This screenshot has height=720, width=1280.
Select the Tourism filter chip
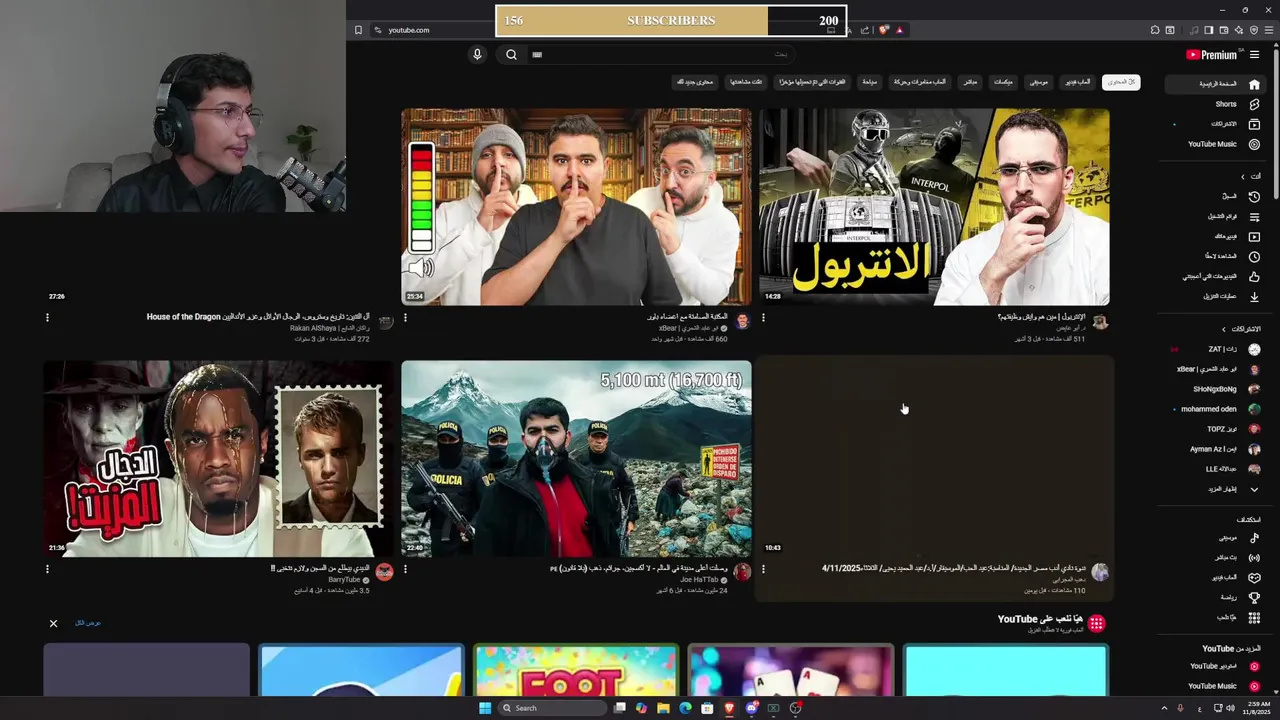870,82
